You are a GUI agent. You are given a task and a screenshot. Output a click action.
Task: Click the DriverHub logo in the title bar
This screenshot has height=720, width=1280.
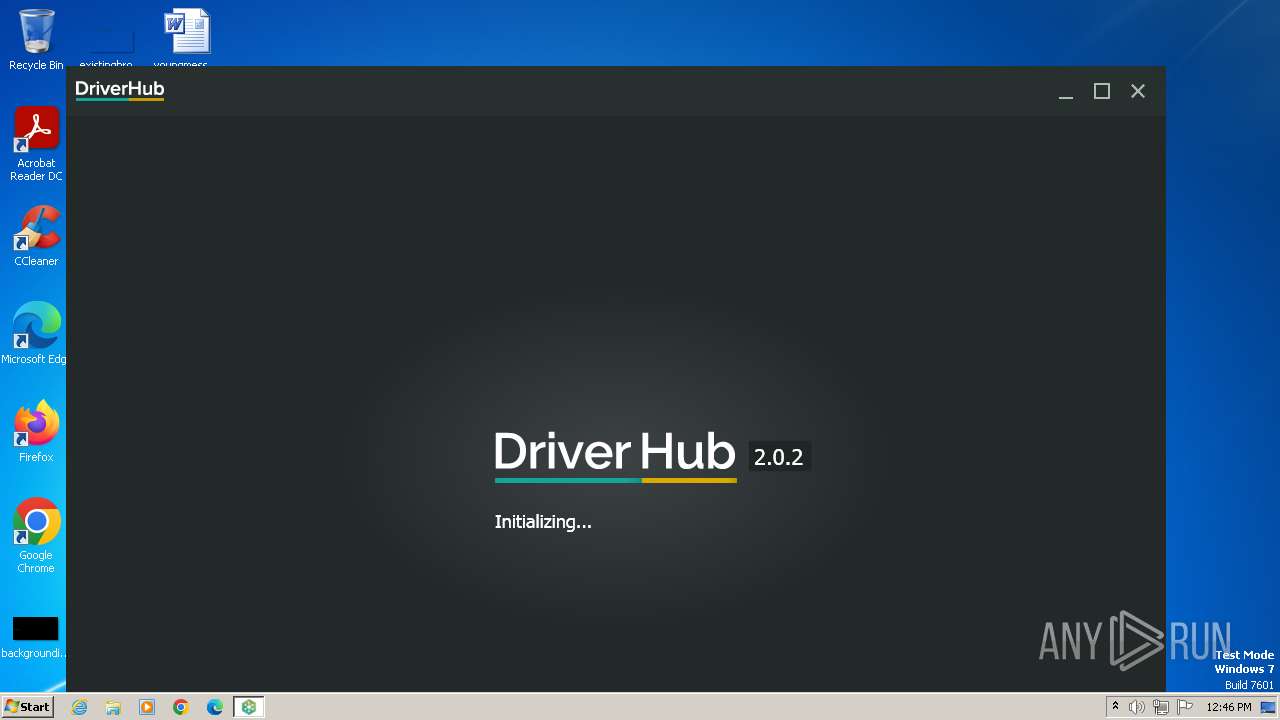120,90
